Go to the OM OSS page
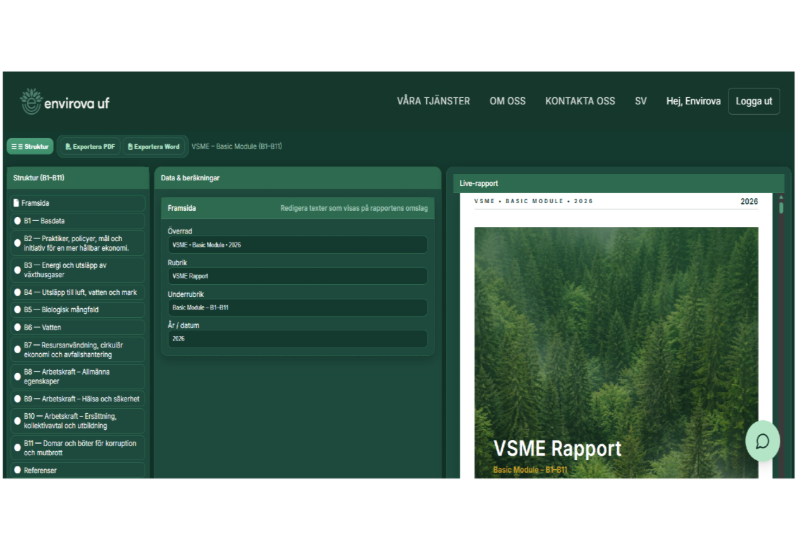 pyautogui.click(x=508, y=101)
